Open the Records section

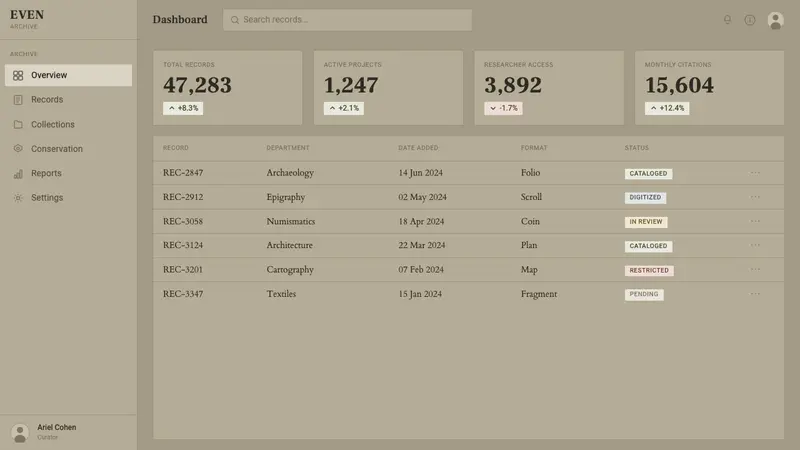coord(68,99)
